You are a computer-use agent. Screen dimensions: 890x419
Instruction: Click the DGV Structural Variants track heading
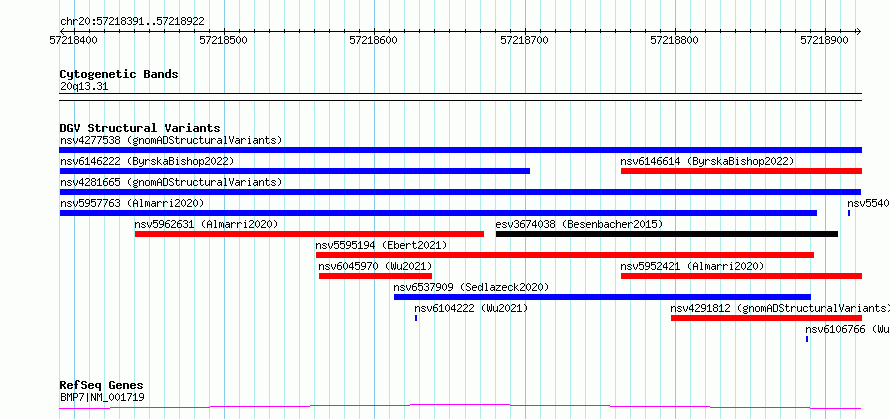coord(140,128)
